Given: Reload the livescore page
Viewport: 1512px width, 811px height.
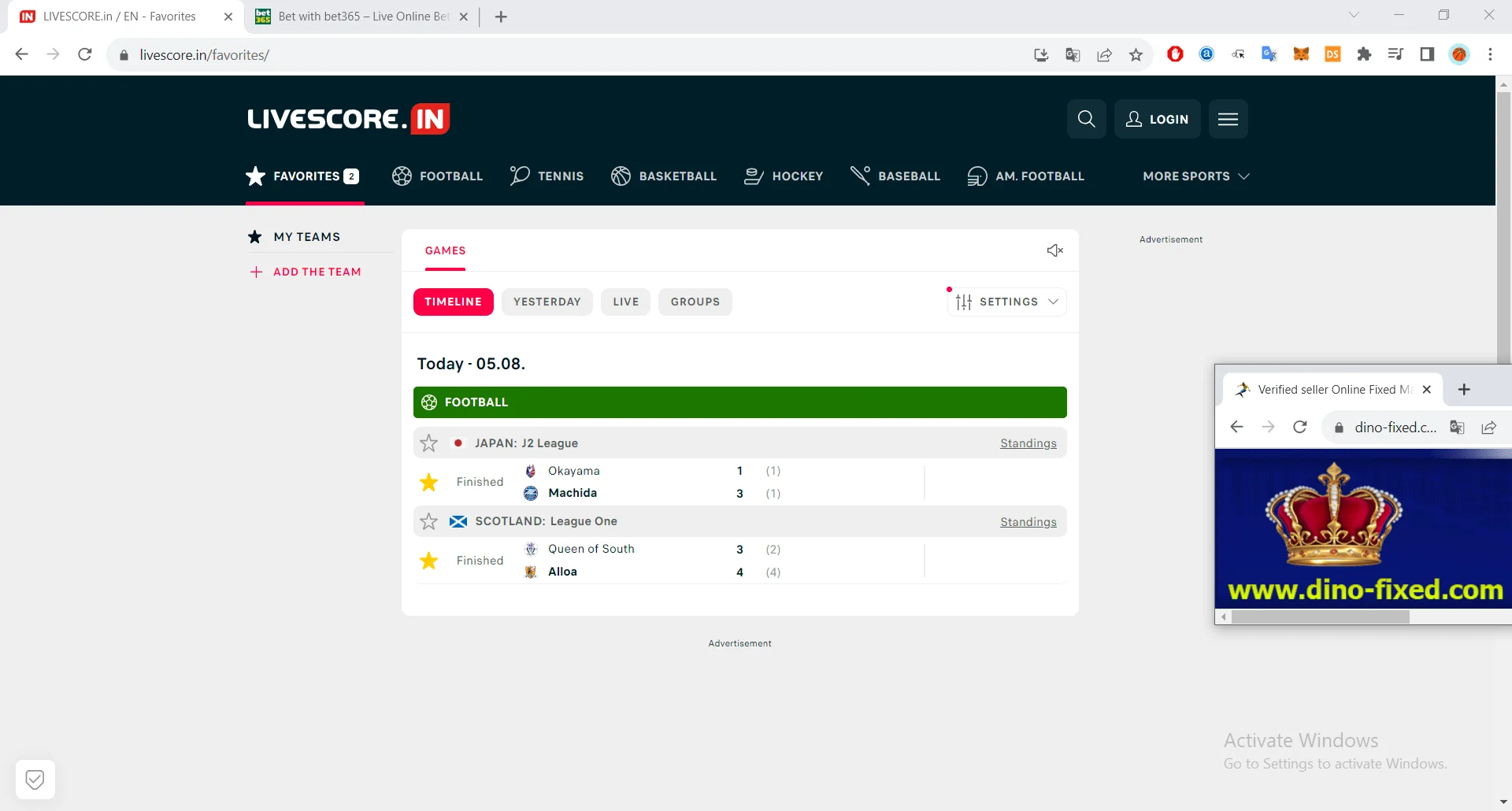Looking at the screenshot, I should [85, 54].
